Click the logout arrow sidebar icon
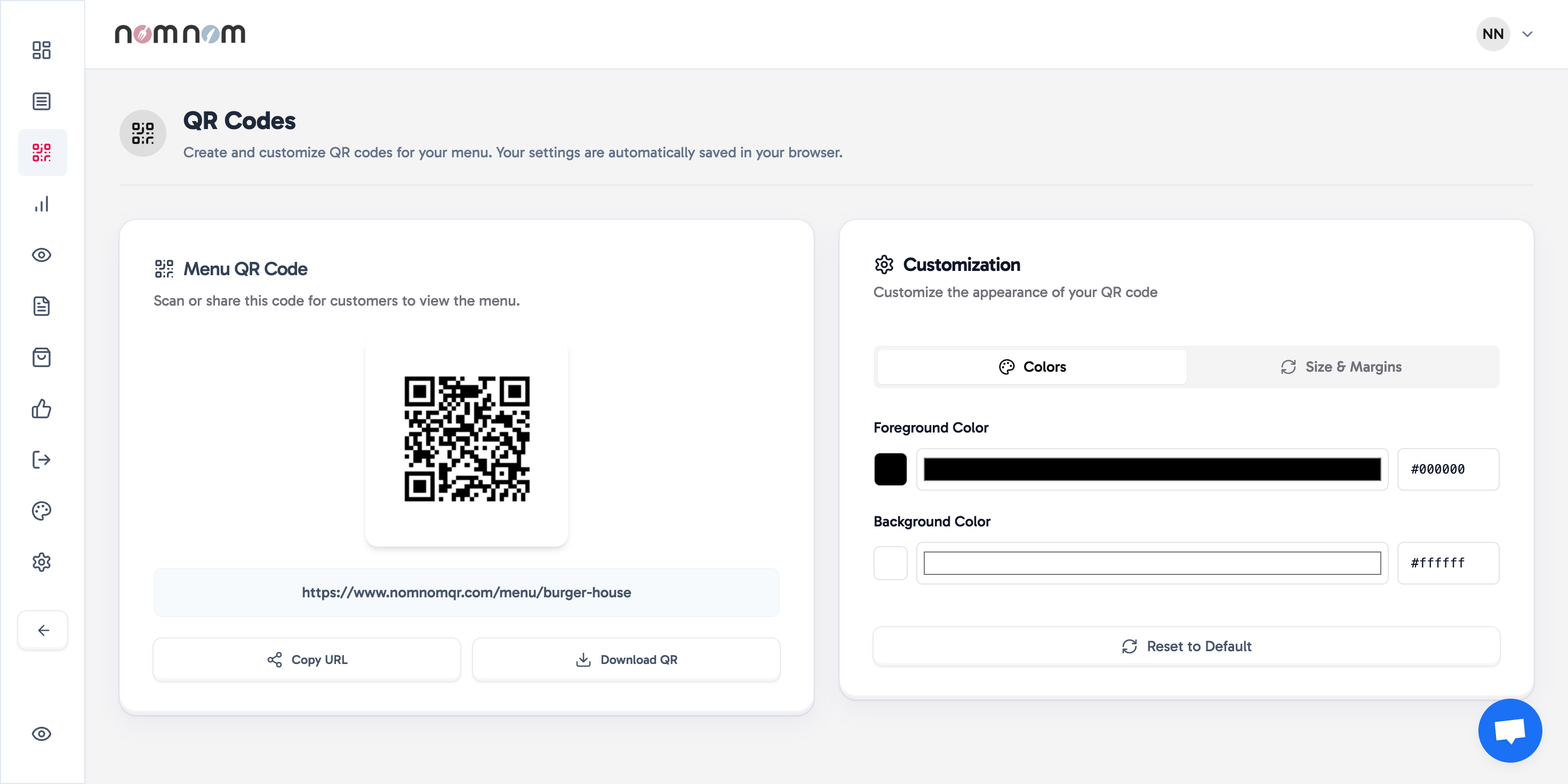Viewport: 1568px width, 784px height. 42,460
